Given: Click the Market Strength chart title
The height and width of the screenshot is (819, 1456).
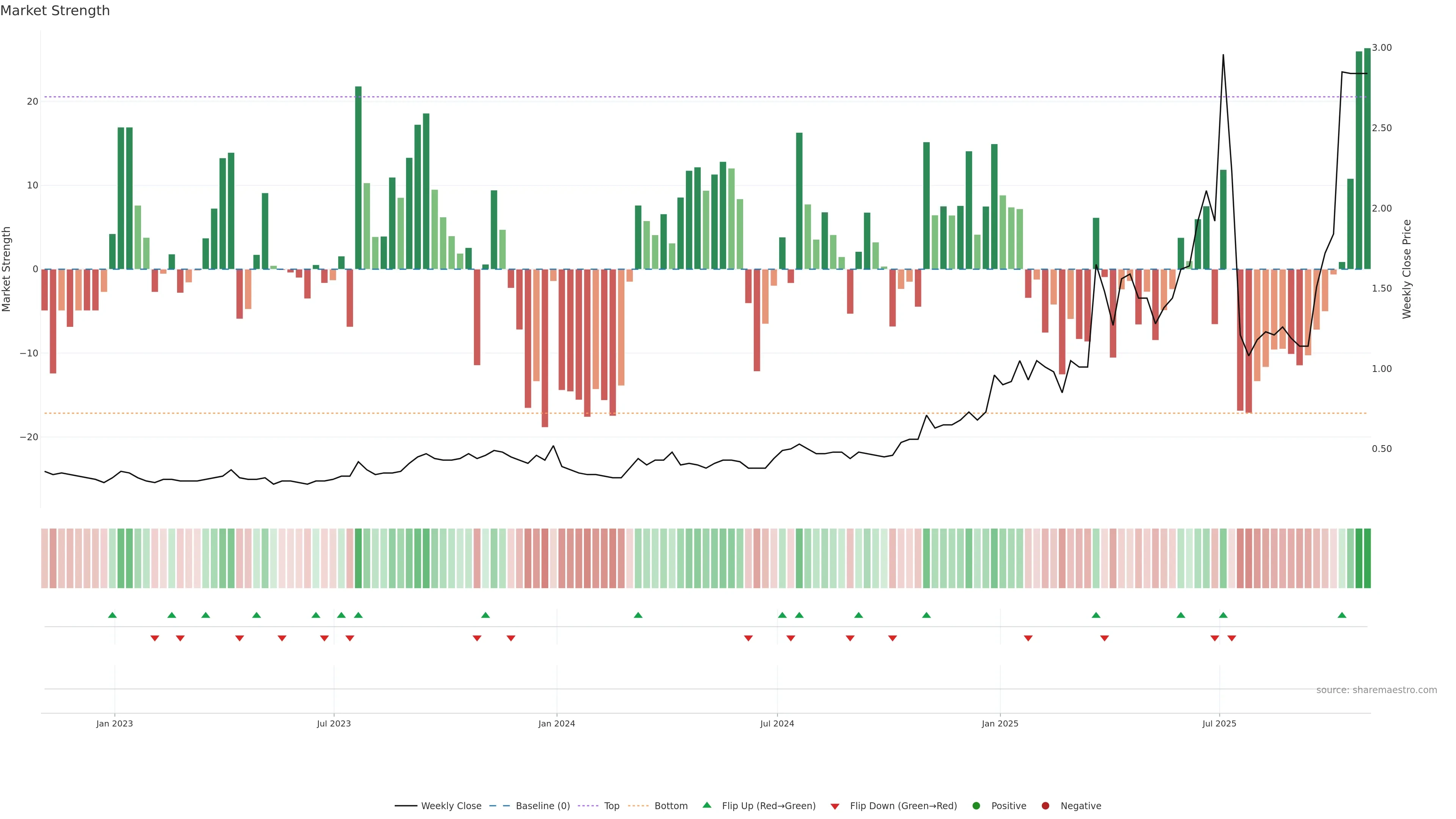Looking at the screenshot, I should pos(55,11).
